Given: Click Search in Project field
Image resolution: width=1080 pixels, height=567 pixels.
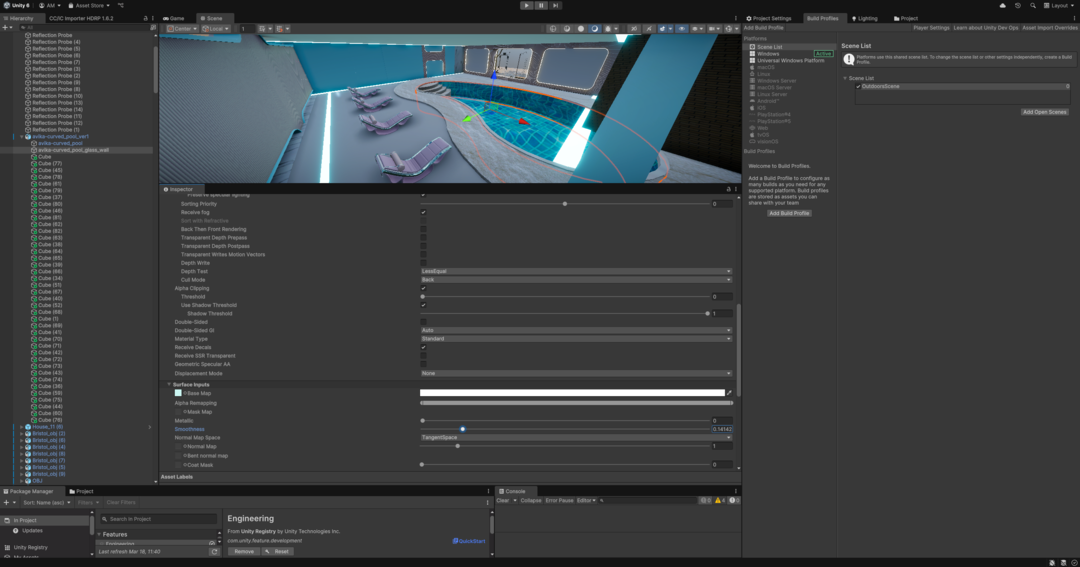Looking at the screenshot, I should click(158, 519).
